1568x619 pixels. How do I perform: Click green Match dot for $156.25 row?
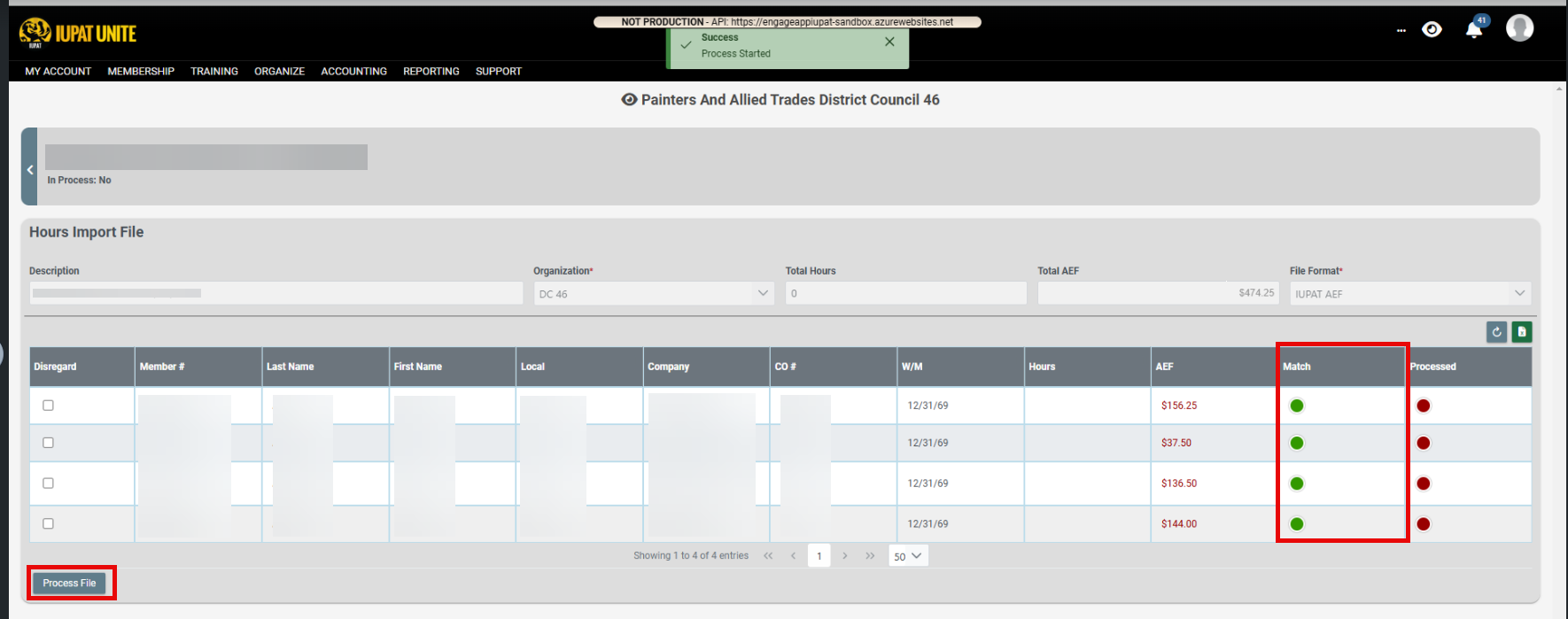(1297, 406)
